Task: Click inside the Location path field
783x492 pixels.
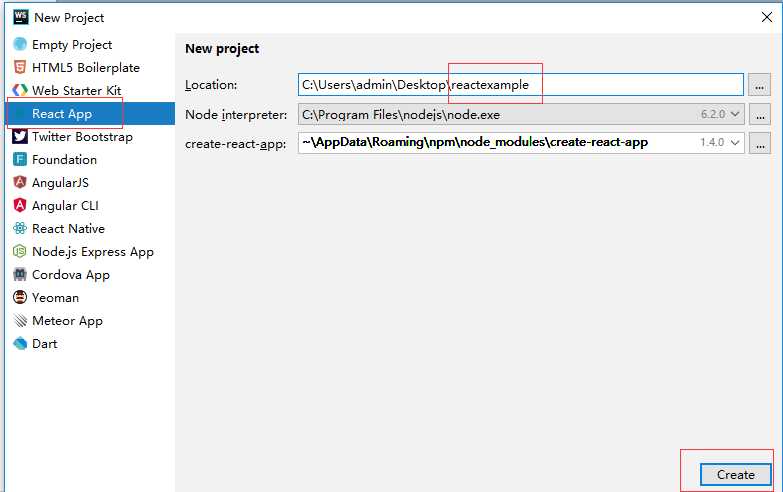Action: (x=520, y=84)
